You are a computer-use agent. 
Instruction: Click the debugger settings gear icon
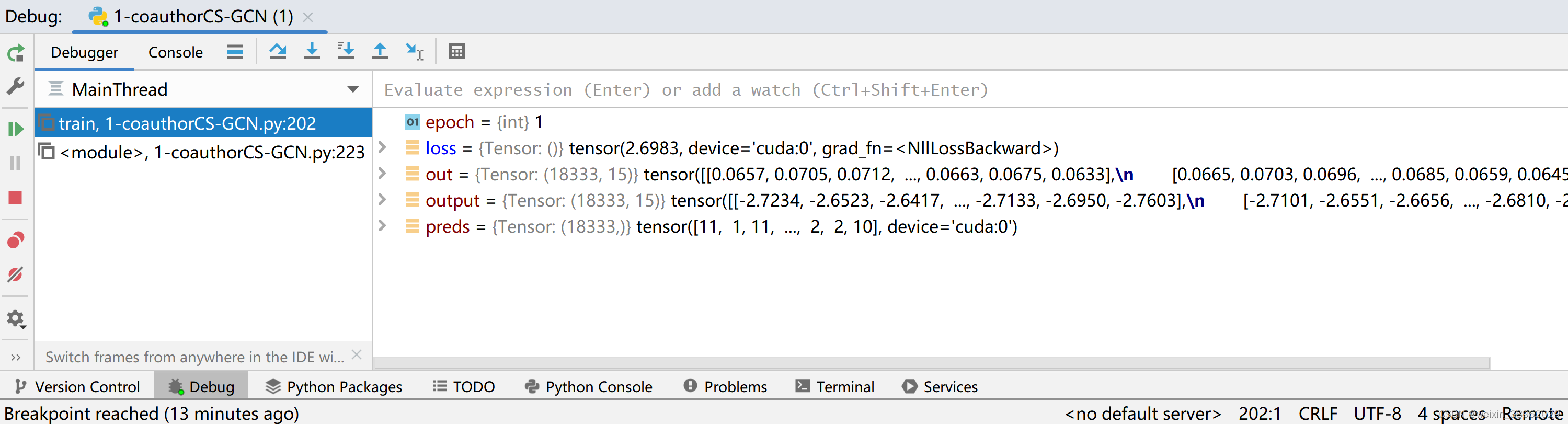pyautogui.click(x=16, y=317)
